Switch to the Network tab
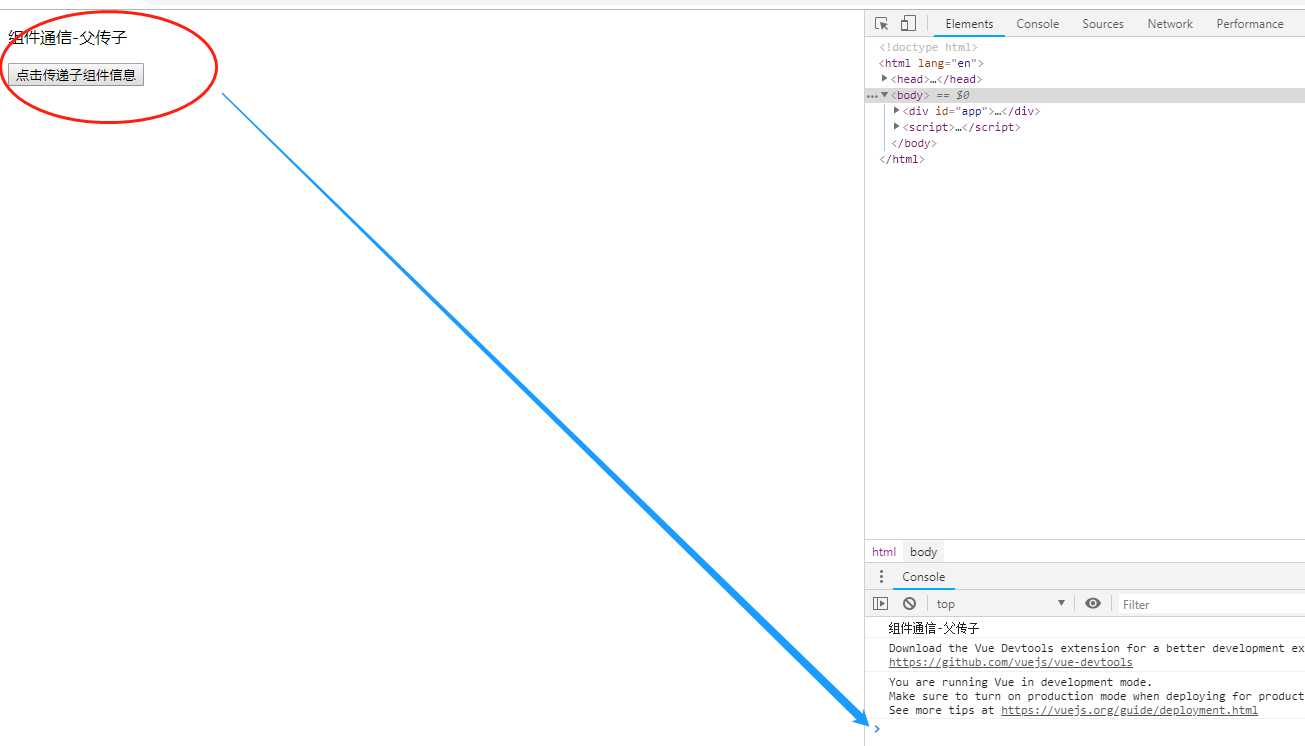 click(x=1170, y=24)
